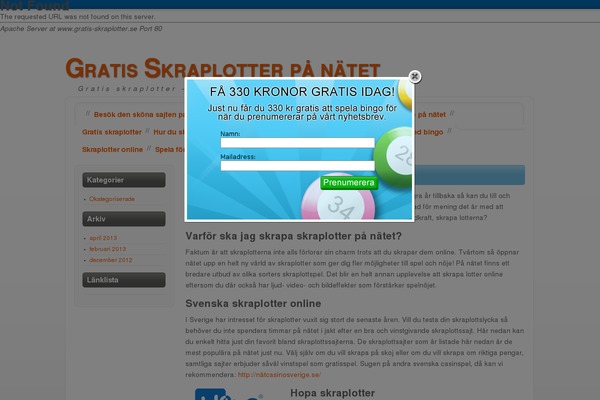Click the FÅ 330 KRONOR GRATIS IDAG headline
600x400 pixels.
click(x=302, y=91)
